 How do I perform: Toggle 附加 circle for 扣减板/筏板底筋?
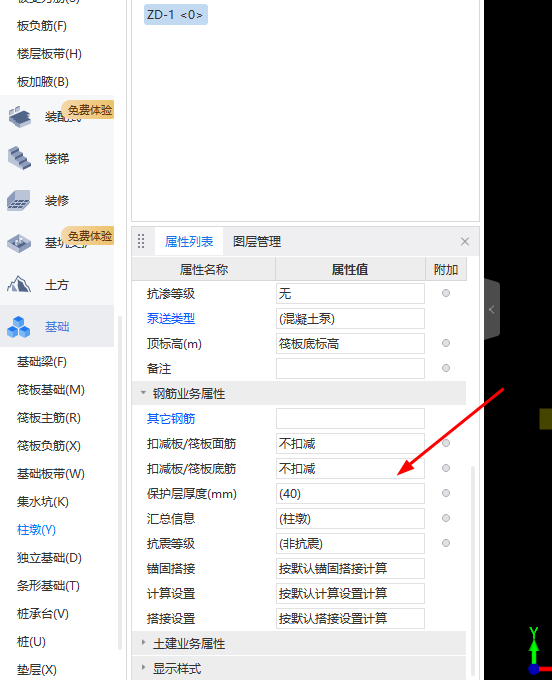446,468
